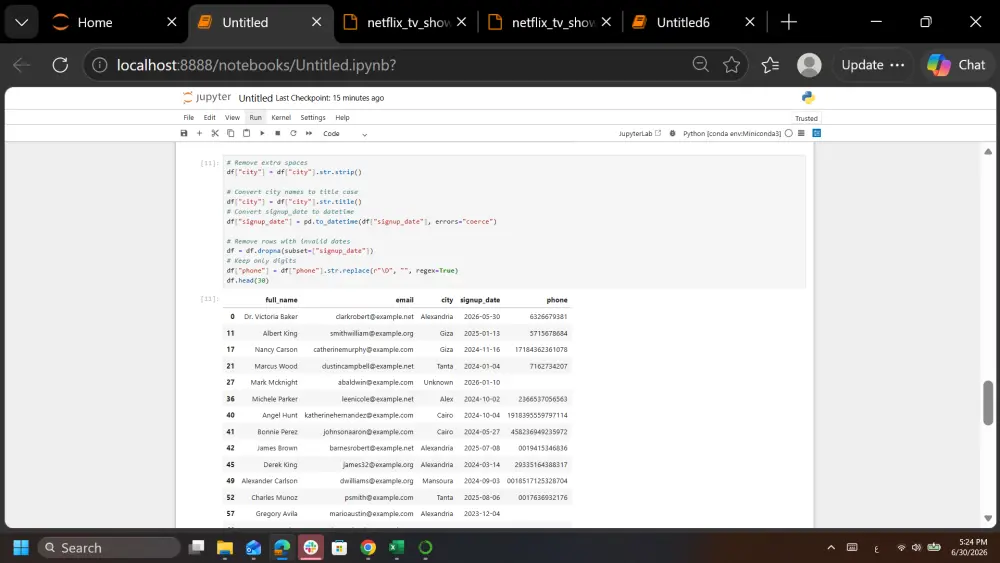
Task: Click the Python logo icon
Action: [x=808, y=98]
